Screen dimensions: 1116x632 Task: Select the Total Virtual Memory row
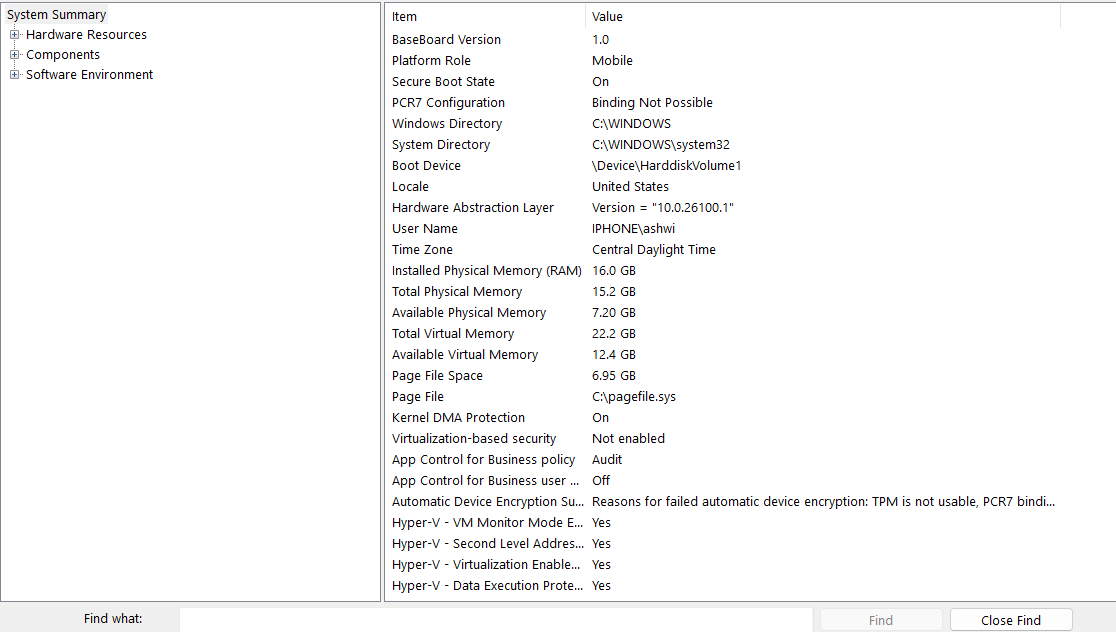pos(723,334)
